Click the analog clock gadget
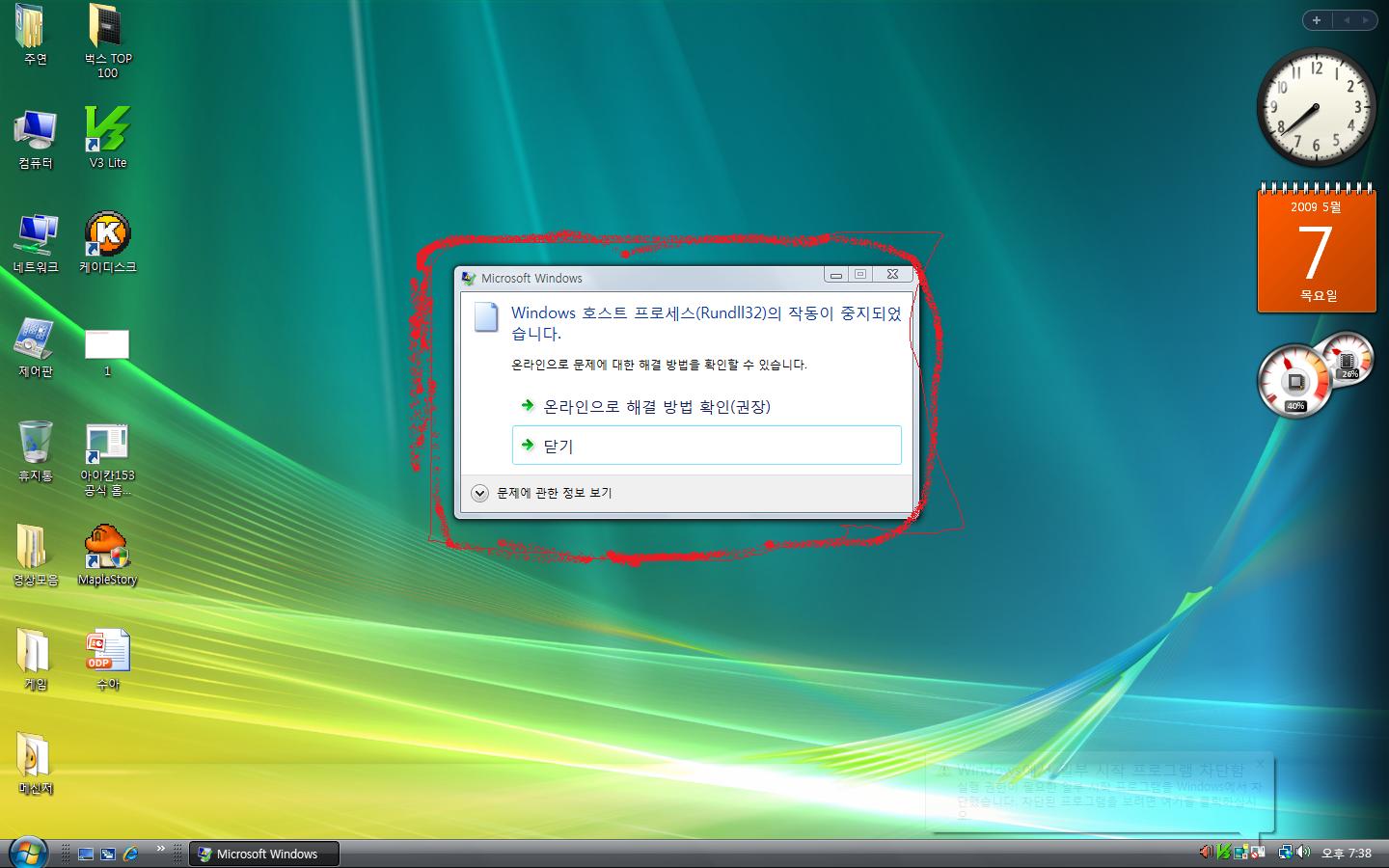1389x868 pixels. coord(1317,108)
